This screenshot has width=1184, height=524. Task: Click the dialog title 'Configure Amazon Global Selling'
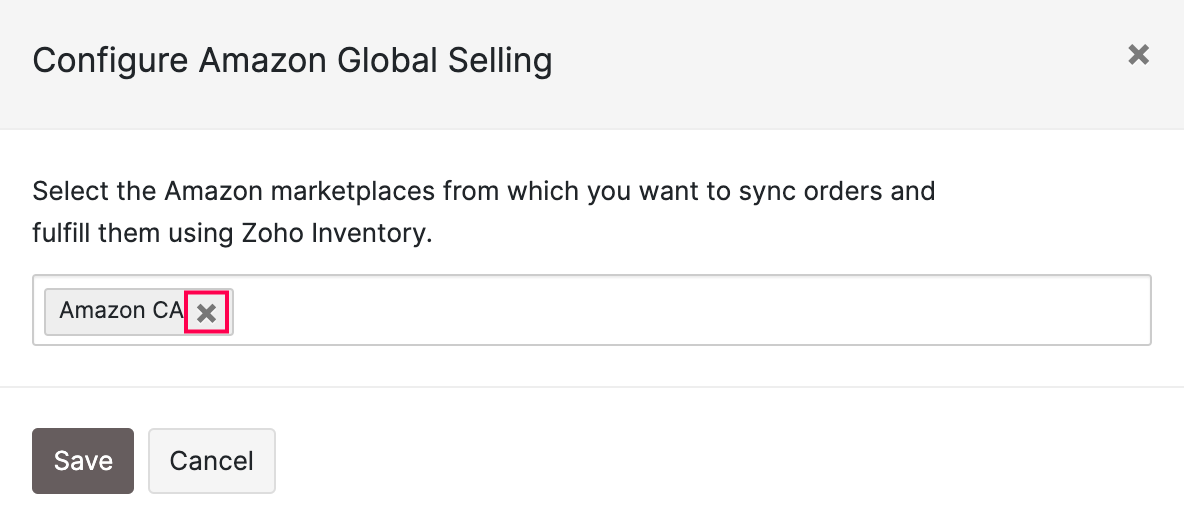tap(292, 61)
